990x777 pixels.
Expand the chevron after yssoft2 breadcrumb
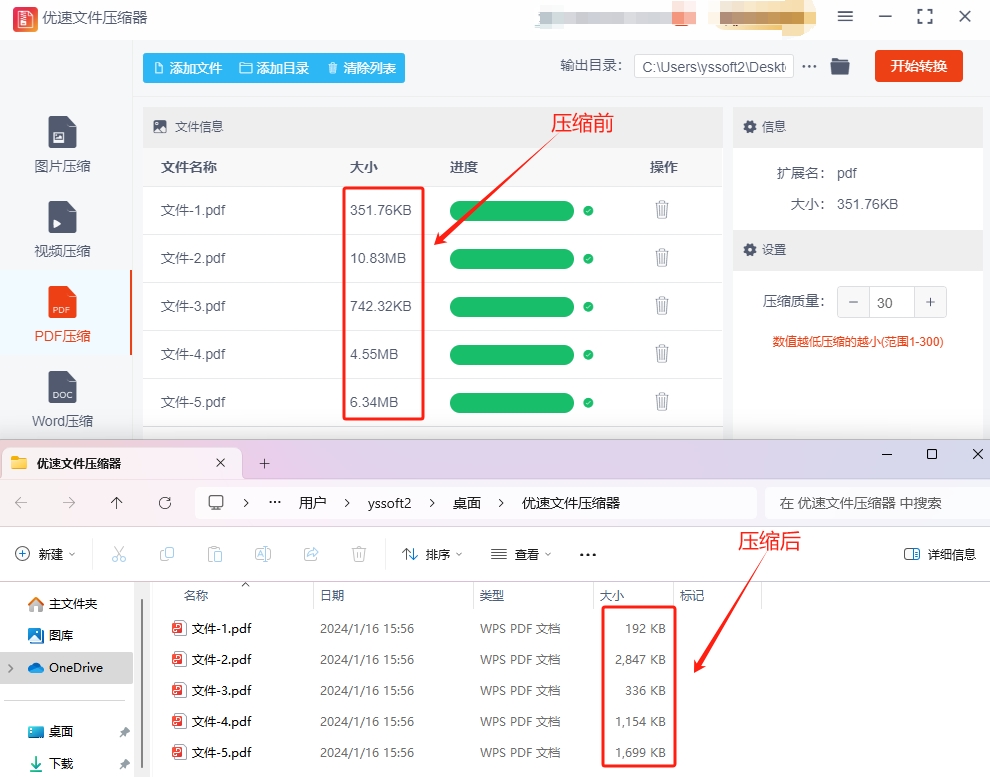432,503
